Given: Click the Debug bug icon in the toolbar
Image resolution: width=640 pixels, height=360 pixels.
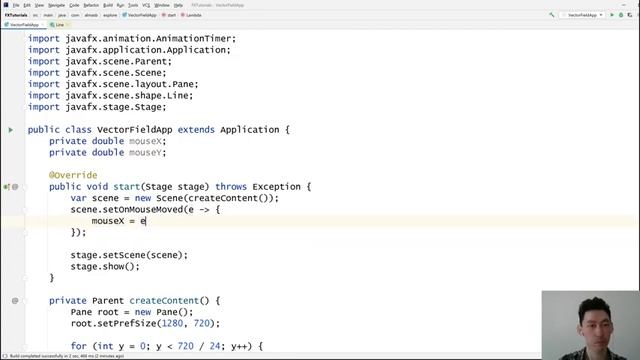Looking at the screenshot, I should tap(621, 15).
